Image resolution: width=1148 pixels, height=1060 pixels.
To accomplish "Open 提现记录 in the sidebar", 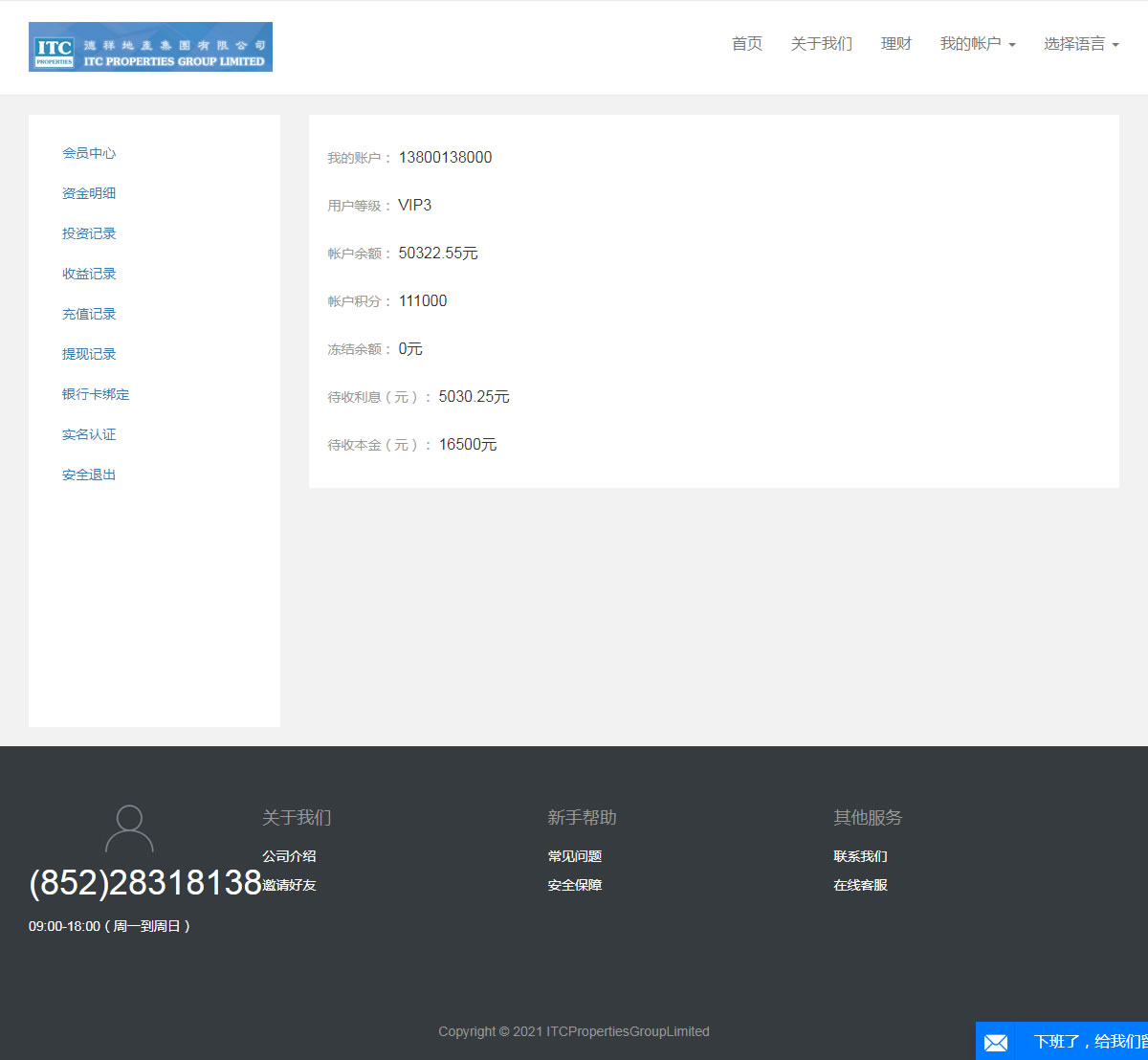I will tap(89, 354).
